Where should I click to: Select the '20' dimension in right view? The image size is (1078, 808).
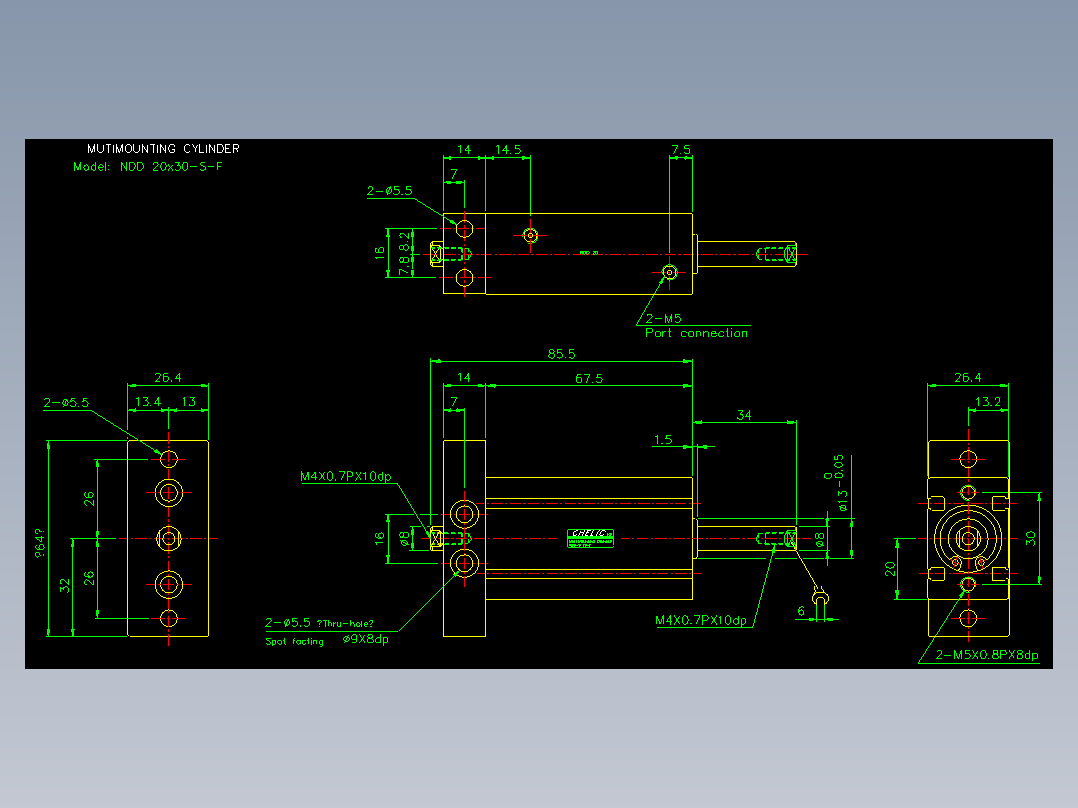(x=890, y=569)
